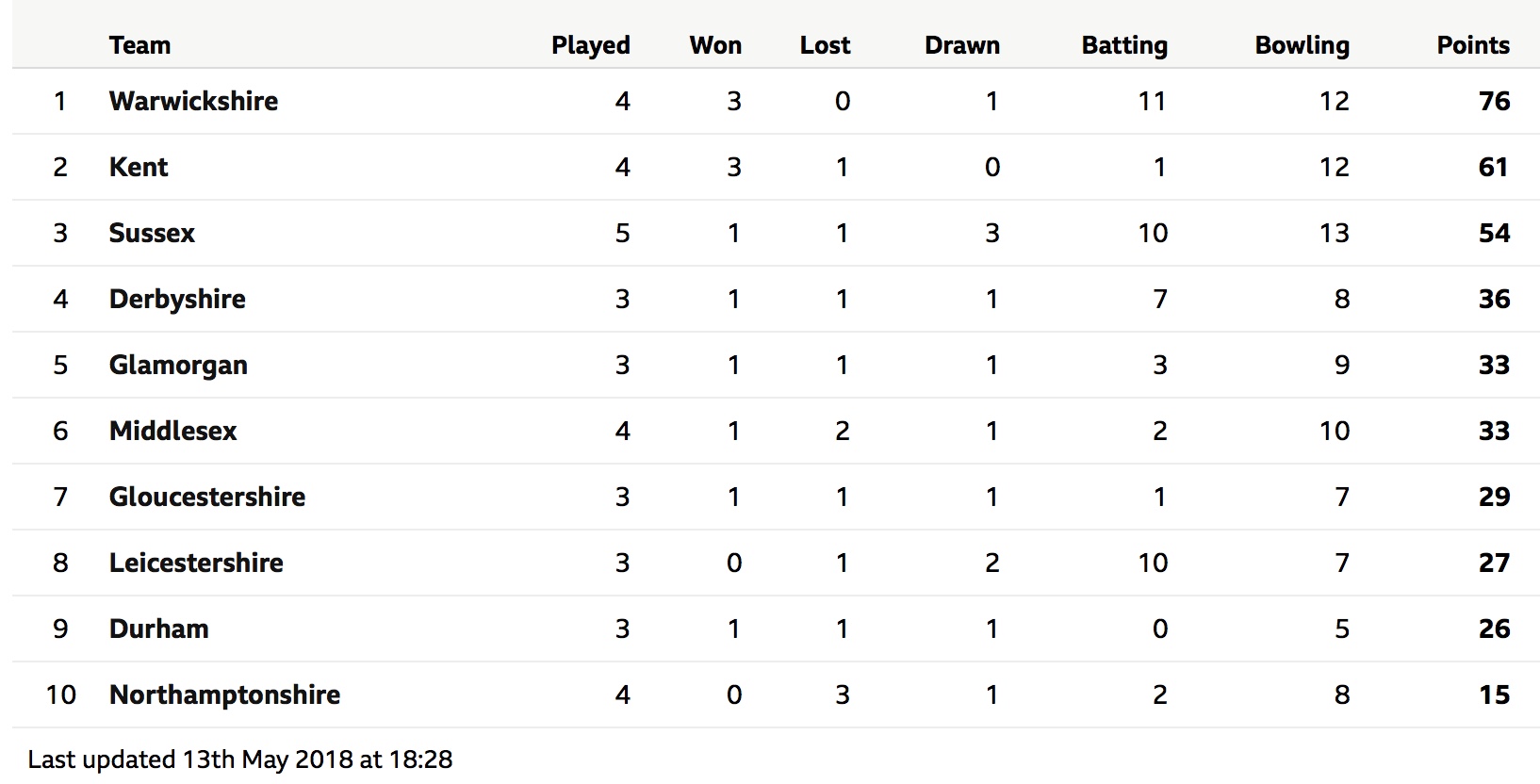Viewport: 1540px width, 784px height.
Task: Click the Glamorgan team name
Action: click(x=178, y=365)
